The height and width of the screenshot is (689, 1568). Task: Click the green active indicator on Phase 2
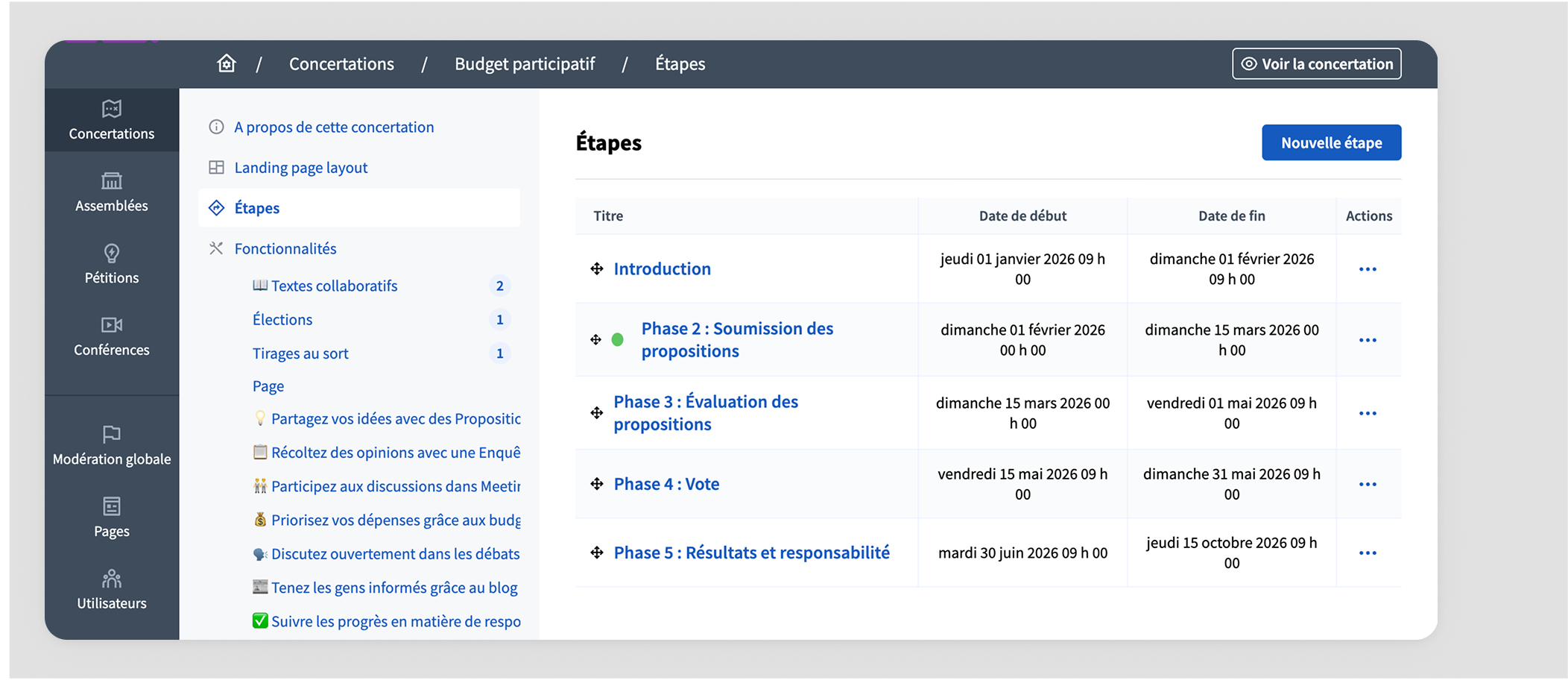(x=618, y=339)
